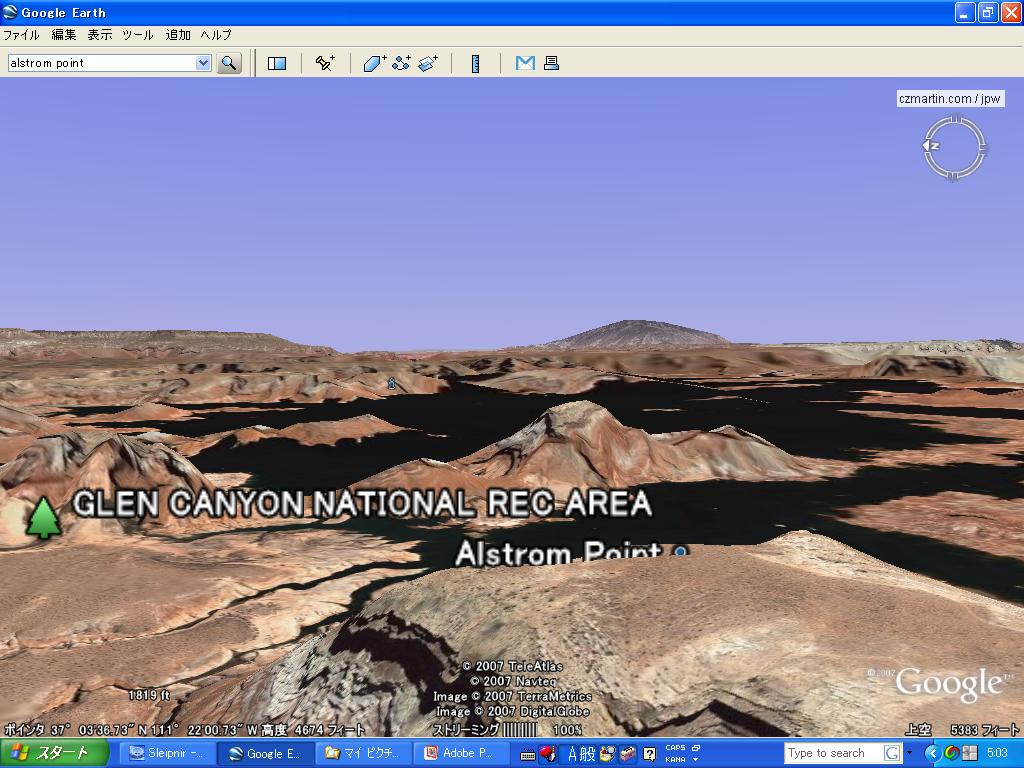
Task: Add a polygon using the toolbar icon
Action: click(x=374, y=63)
